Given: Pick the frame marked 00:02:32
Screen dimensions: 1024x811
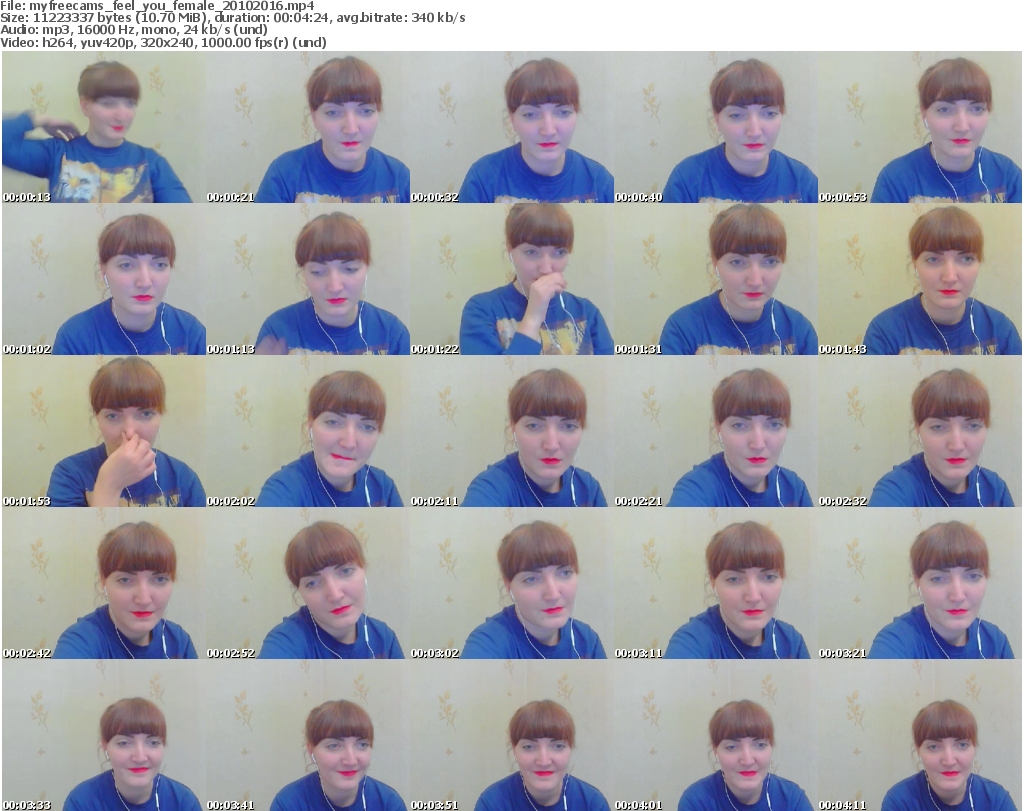Looking at the screenshot, I should click(920, 432).
